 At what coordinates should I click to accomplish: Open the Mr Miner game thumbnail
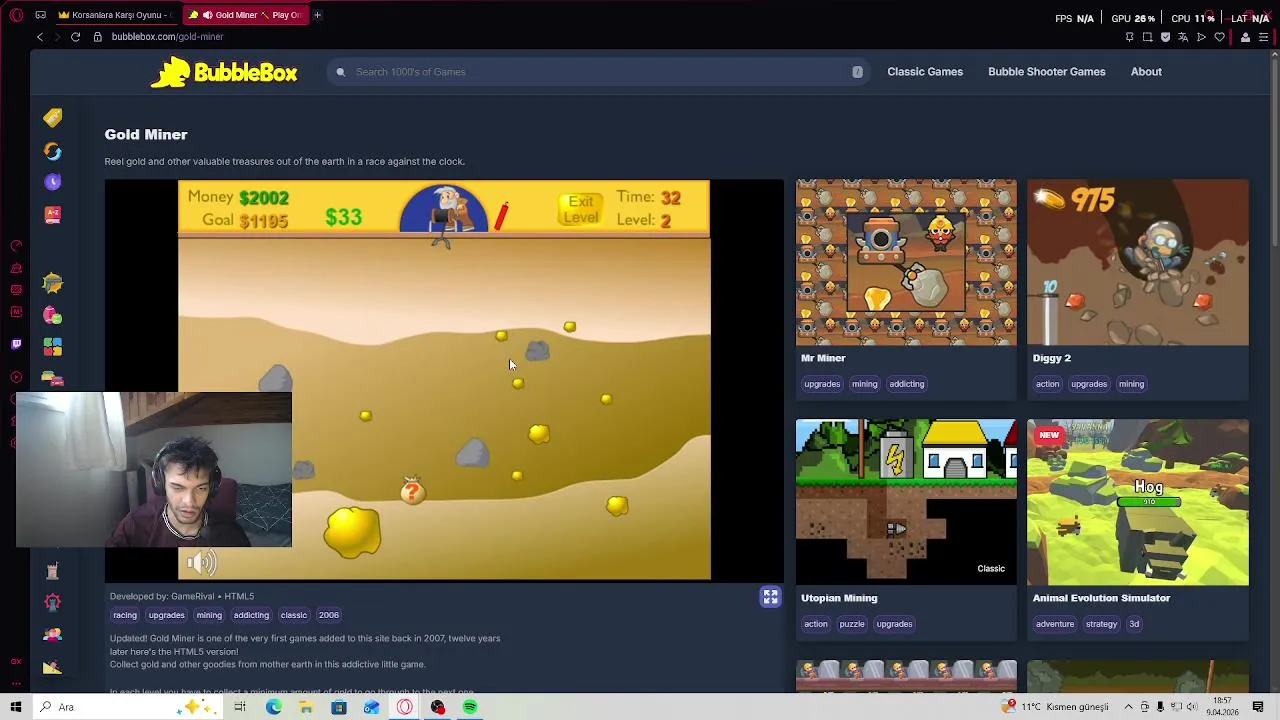pyautogui.click(x=906, y=262)
